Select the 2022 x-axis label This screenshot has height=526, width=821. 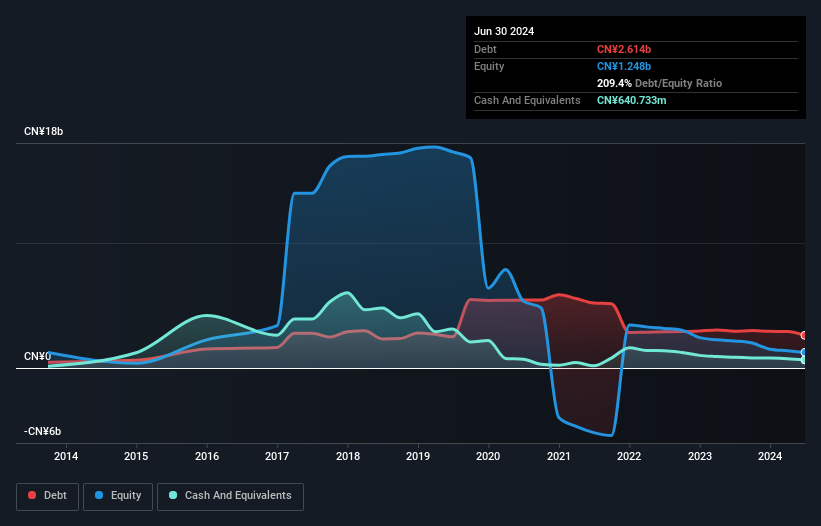click(x=630, y=457)
